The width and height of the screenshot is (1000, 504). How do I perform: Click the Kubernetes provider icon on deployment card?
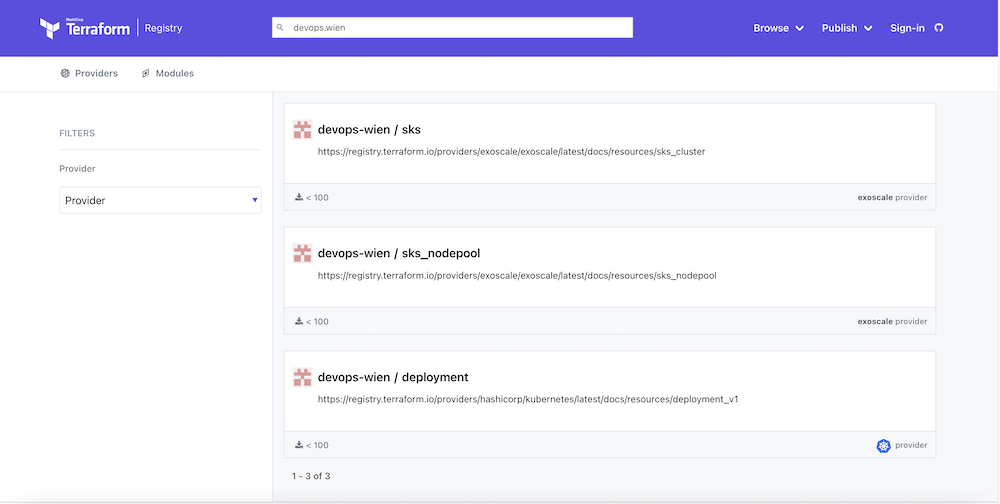883,445
